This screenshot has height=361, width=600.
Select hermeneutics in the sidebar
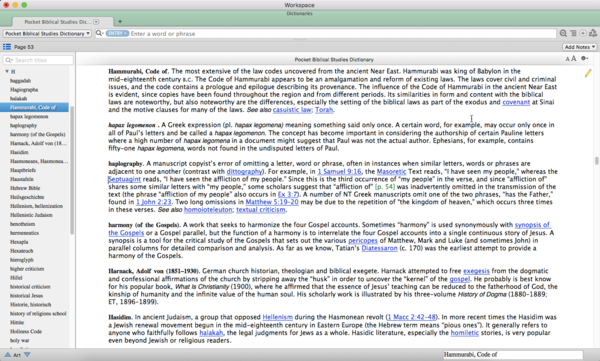24,233
